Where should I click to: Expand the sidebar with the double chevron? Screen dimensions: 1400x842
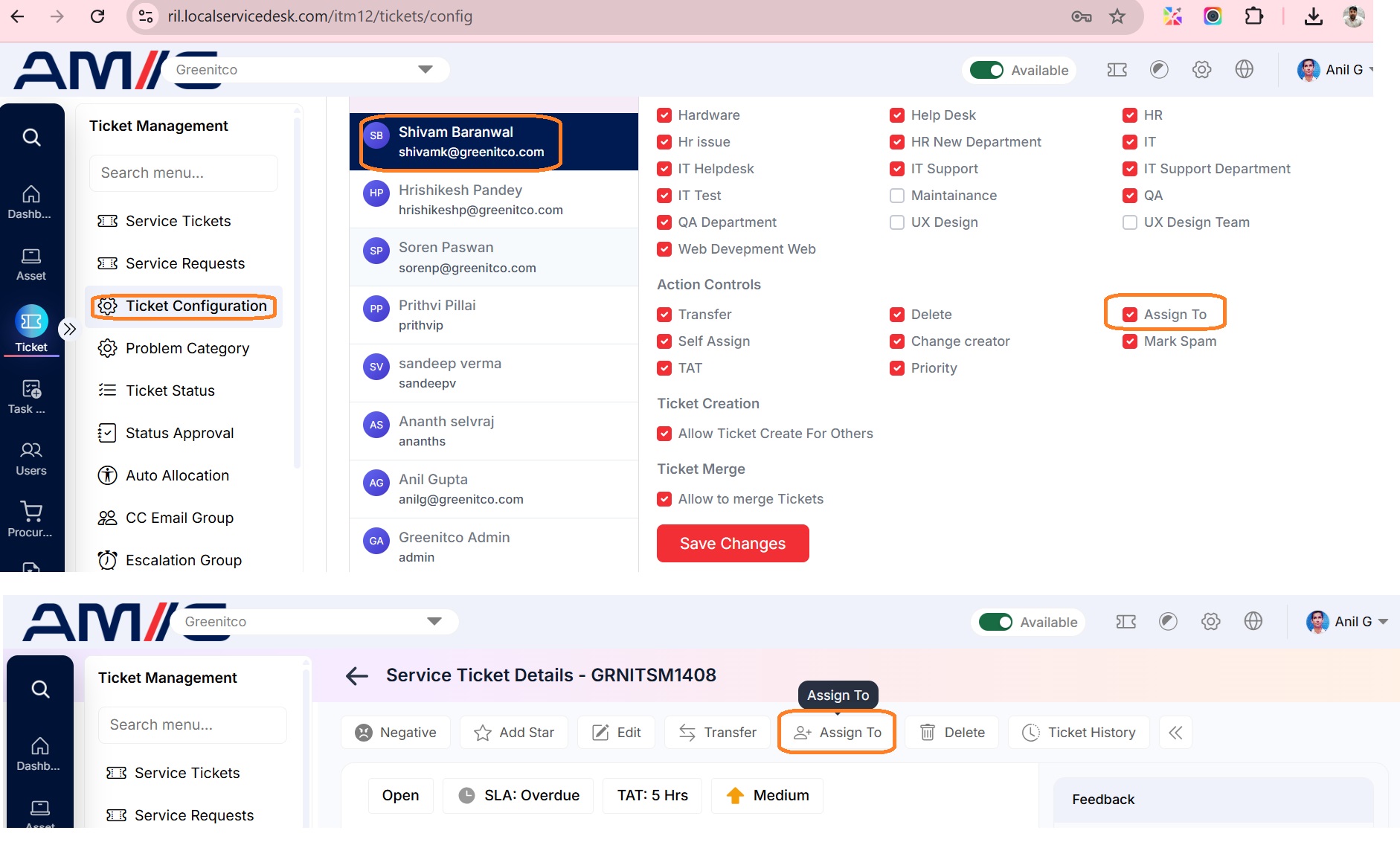click(x=69, y=329)
